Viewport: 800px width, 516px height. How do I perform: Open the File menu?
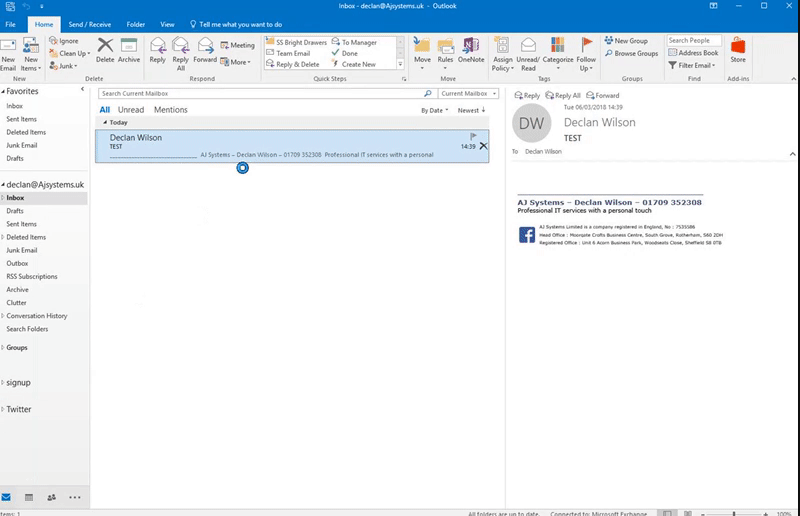[x=10, y=23]
